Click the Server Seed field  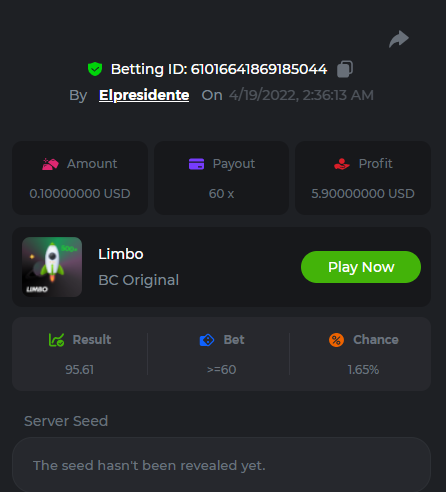coord(221,465)
